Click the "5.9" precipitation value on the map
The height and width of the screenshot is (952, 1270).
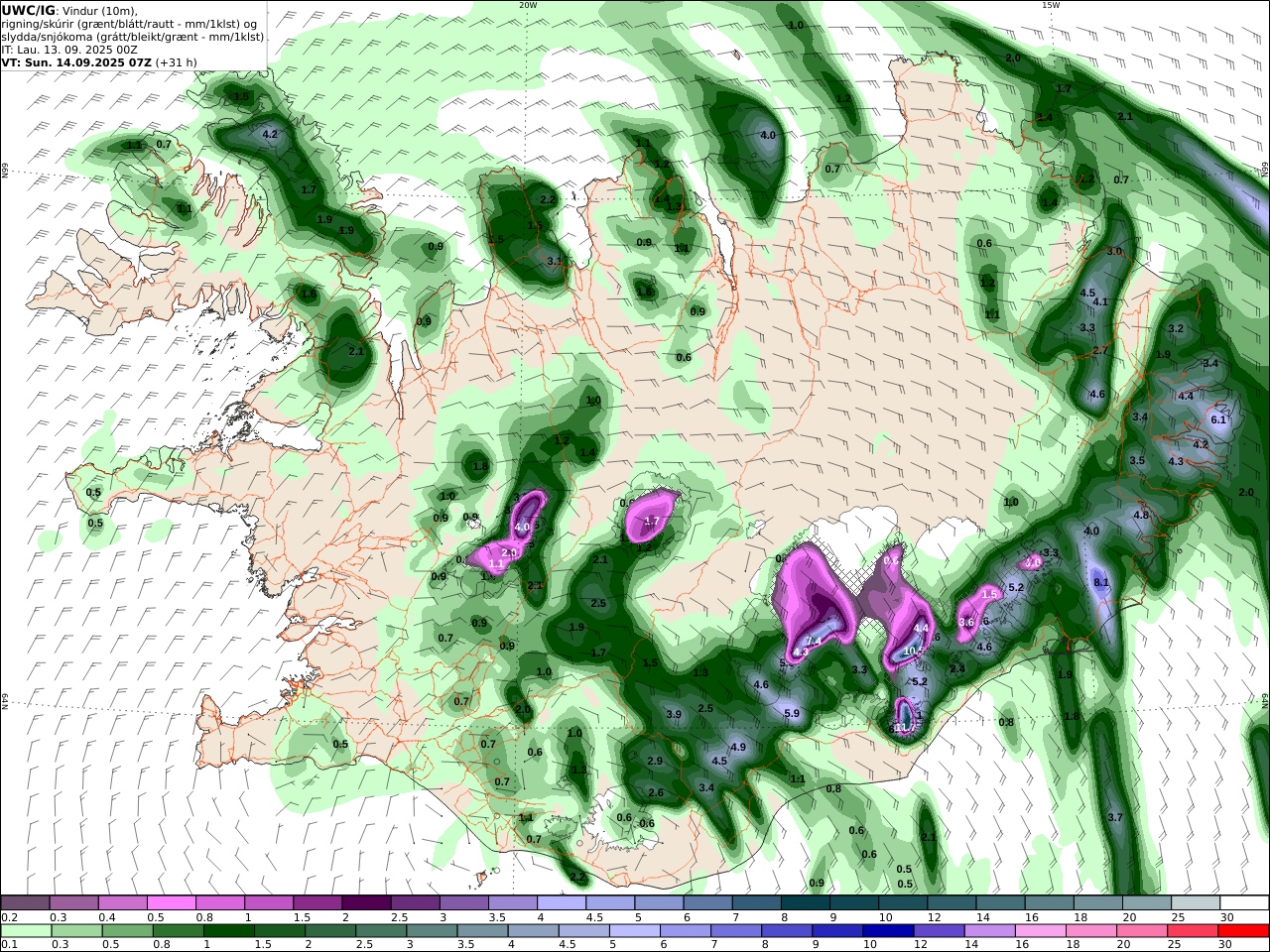click(x=792, y=713)
